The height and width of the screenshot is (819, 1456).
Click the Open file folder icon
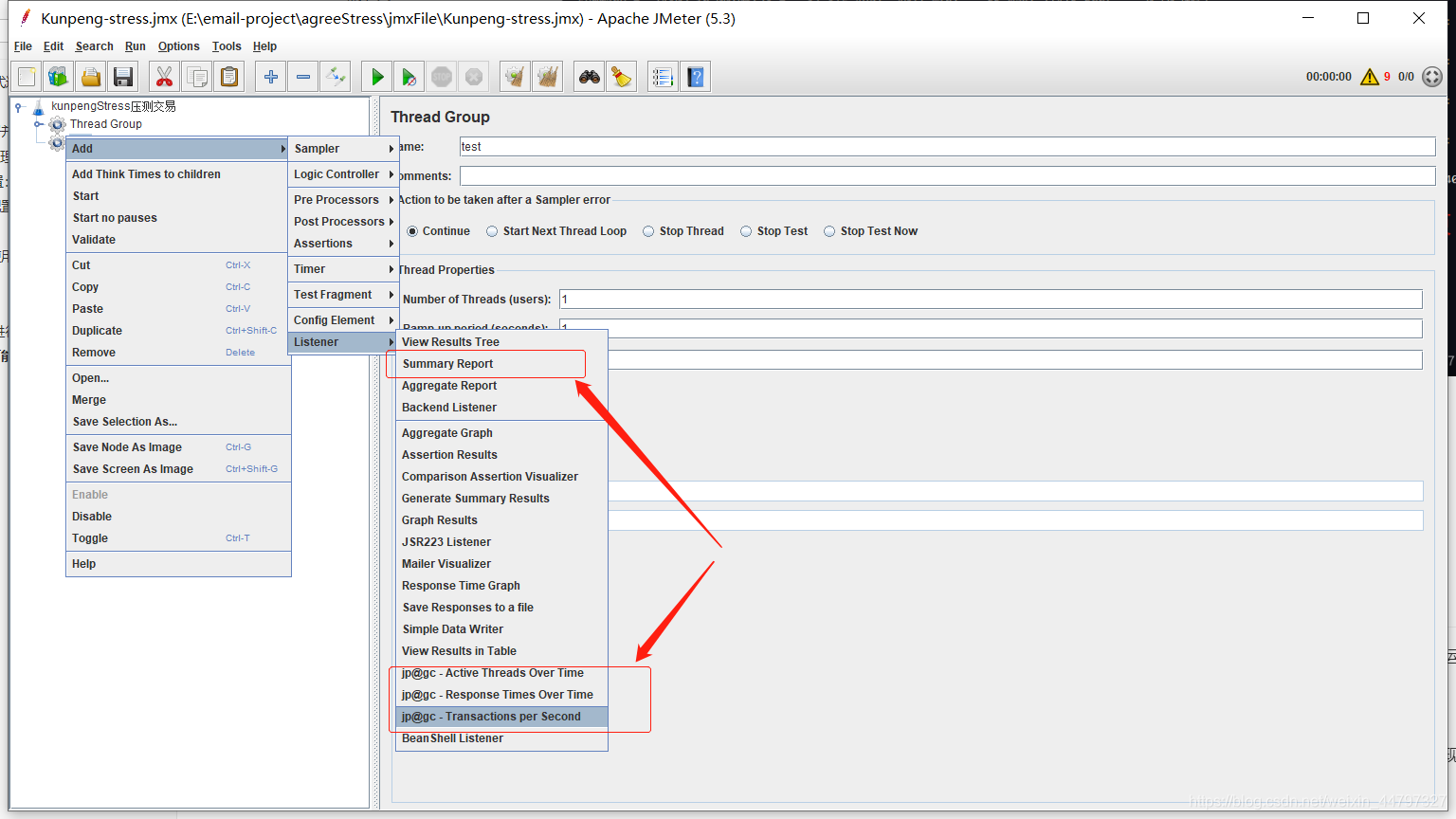(91, 77)
